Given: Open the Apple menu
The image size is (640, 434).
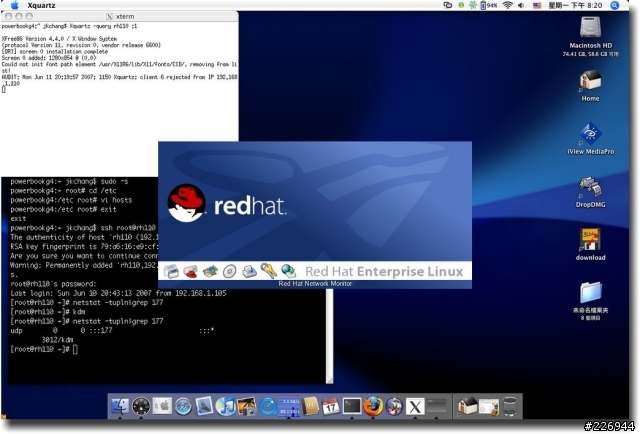Looking at the screenshot, I should [x=15, y=5].
